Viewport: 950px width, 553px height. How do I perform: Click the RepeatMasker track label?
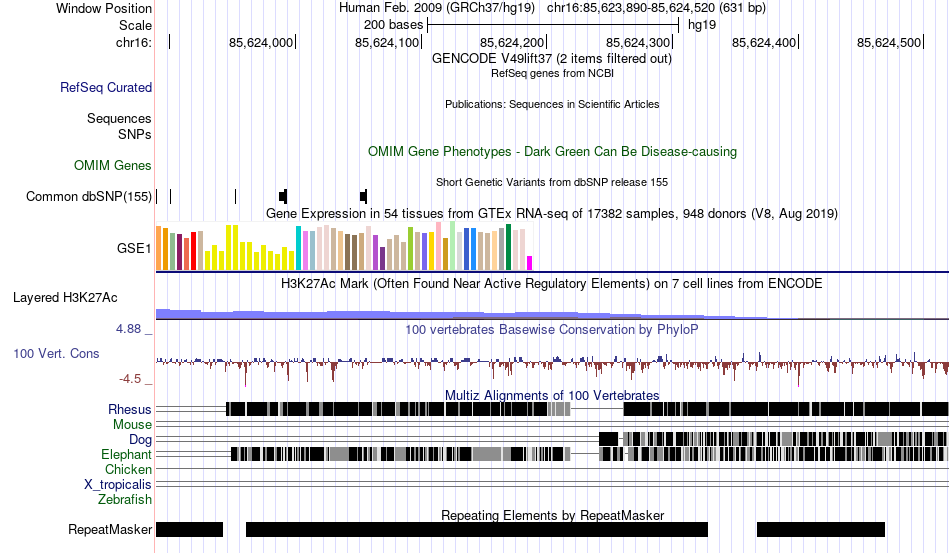tap(110, 529)
